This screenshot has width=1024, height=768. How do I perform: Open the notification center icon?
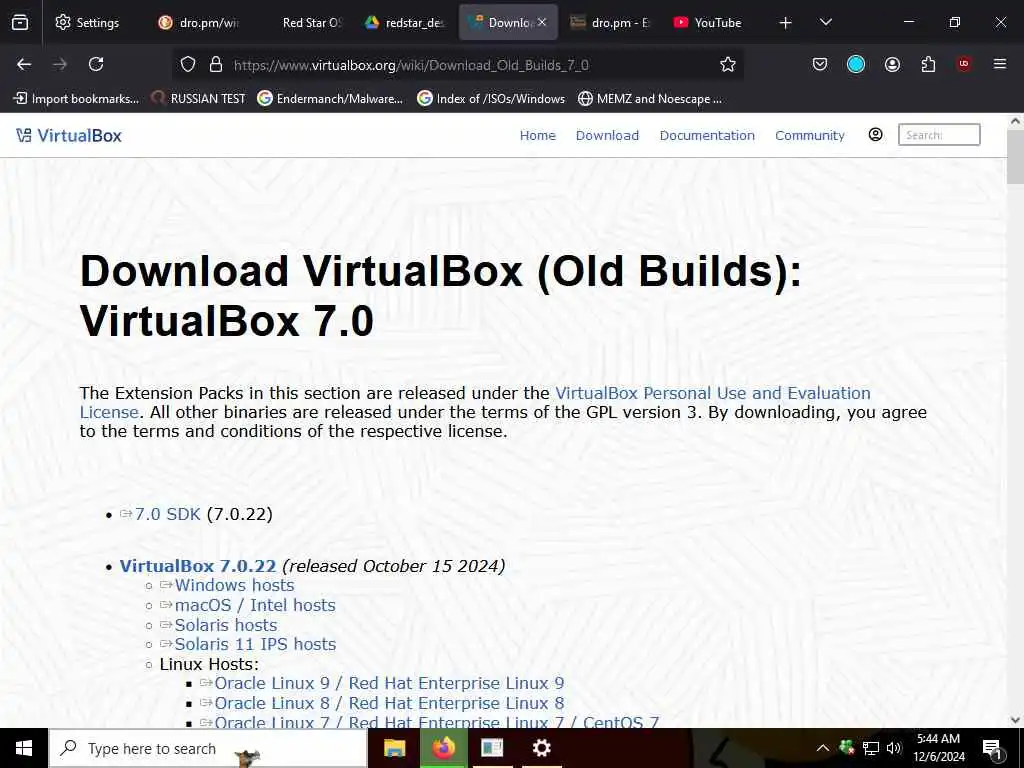[x=992, y=748]
